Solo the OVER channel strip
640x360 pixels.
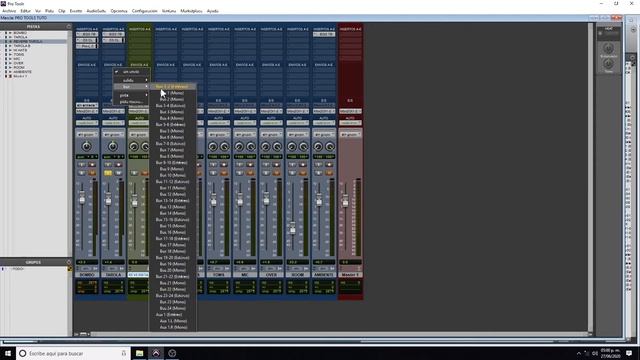pyautogui.click(x=266, y=173)
